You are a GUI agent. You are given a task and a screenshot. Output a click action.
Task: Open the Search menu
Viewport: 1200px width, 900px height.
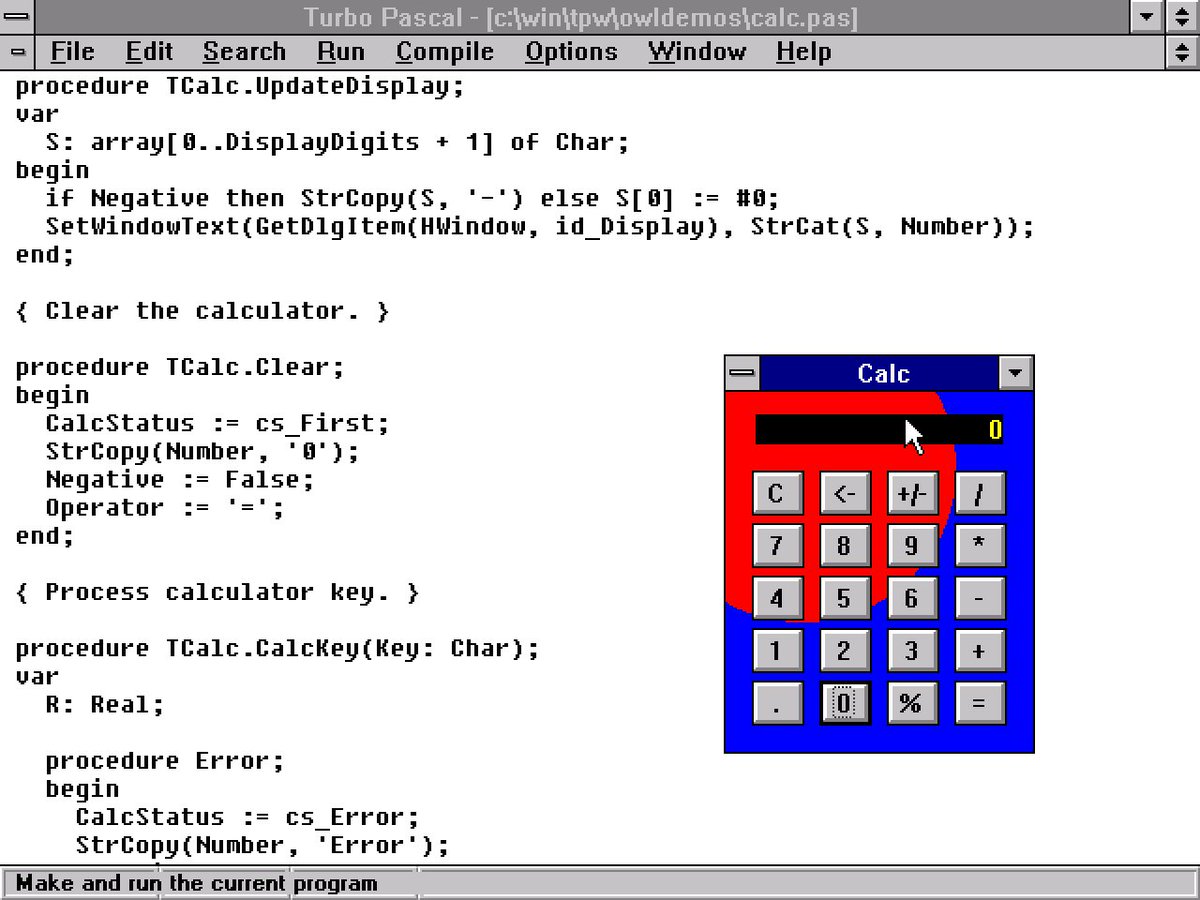click(x=244, y=52)
